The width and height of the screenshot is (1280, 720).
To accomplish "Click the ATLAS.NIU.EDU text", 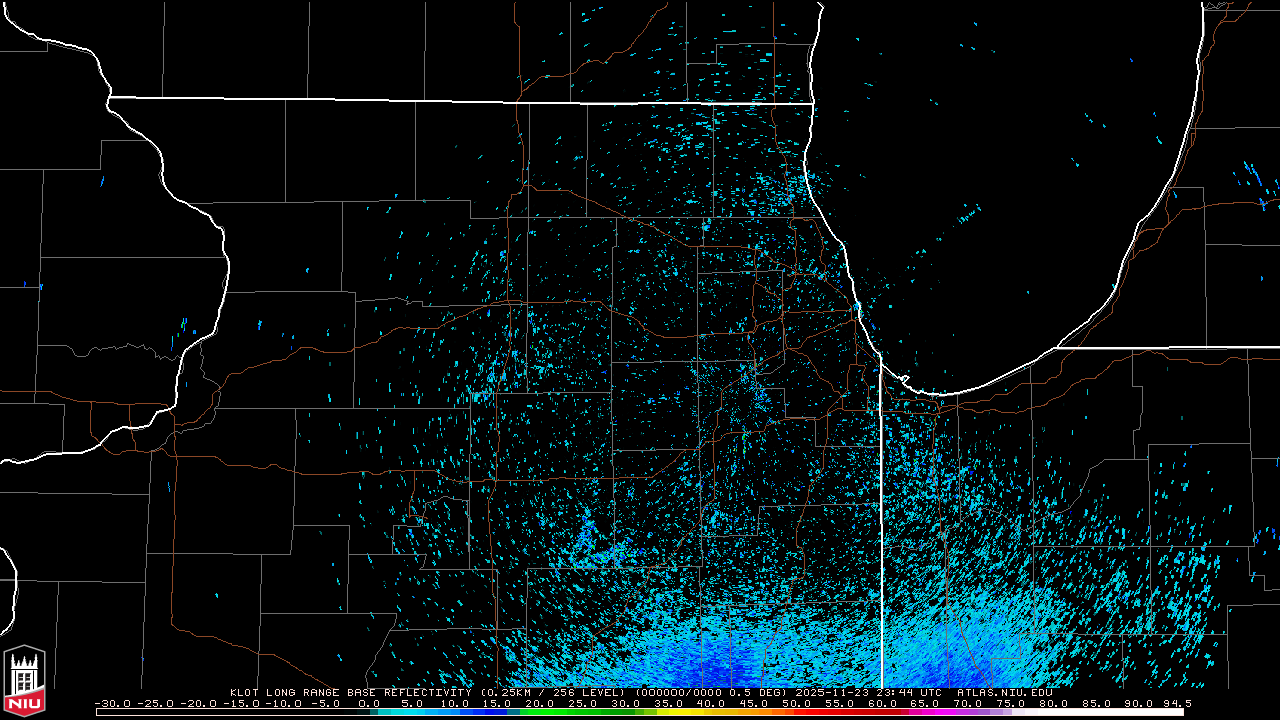I will (x=1004, y=692).
